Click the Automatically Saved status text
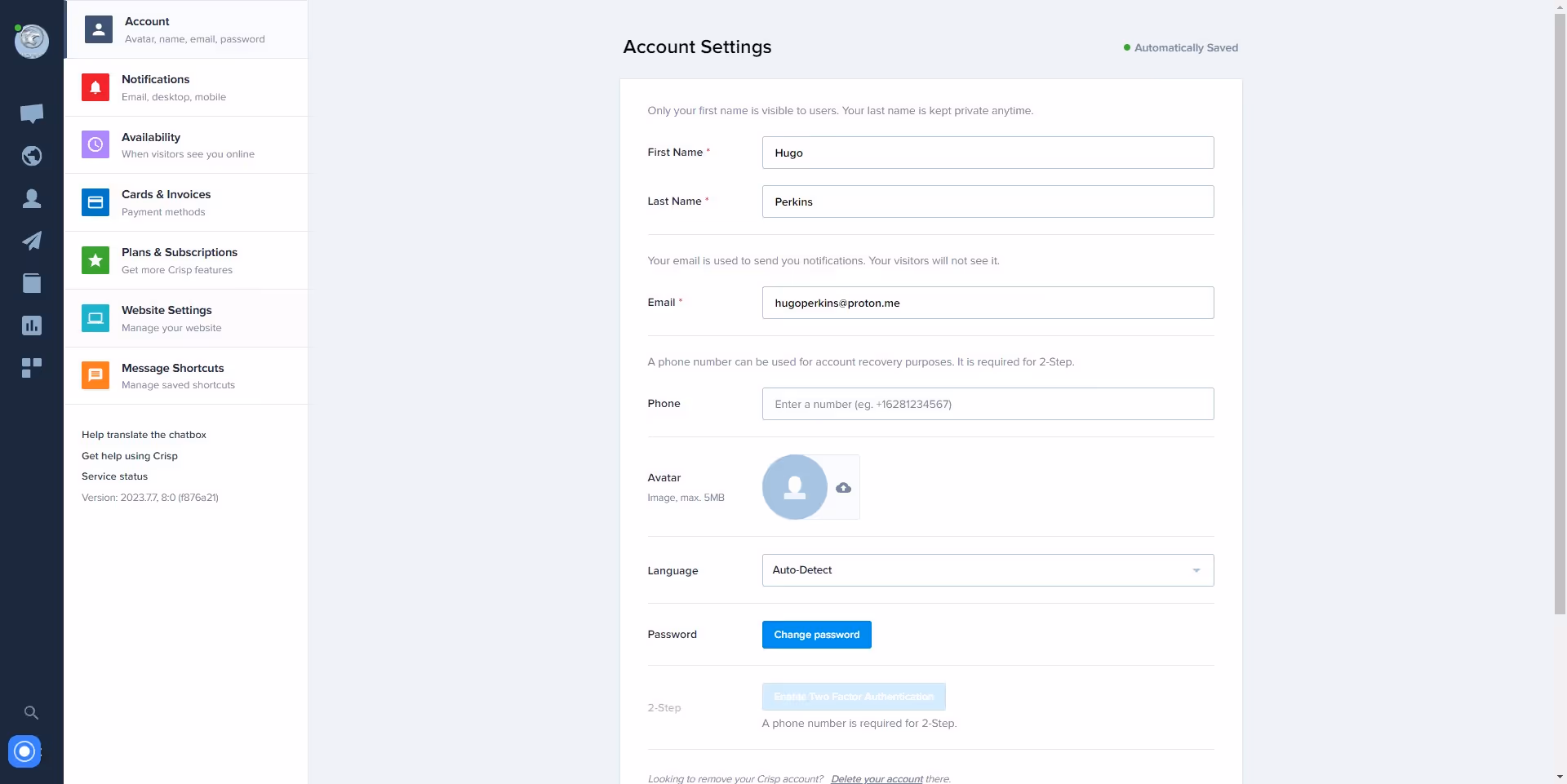This screenshot has width=1567, height=784. 1186,48
